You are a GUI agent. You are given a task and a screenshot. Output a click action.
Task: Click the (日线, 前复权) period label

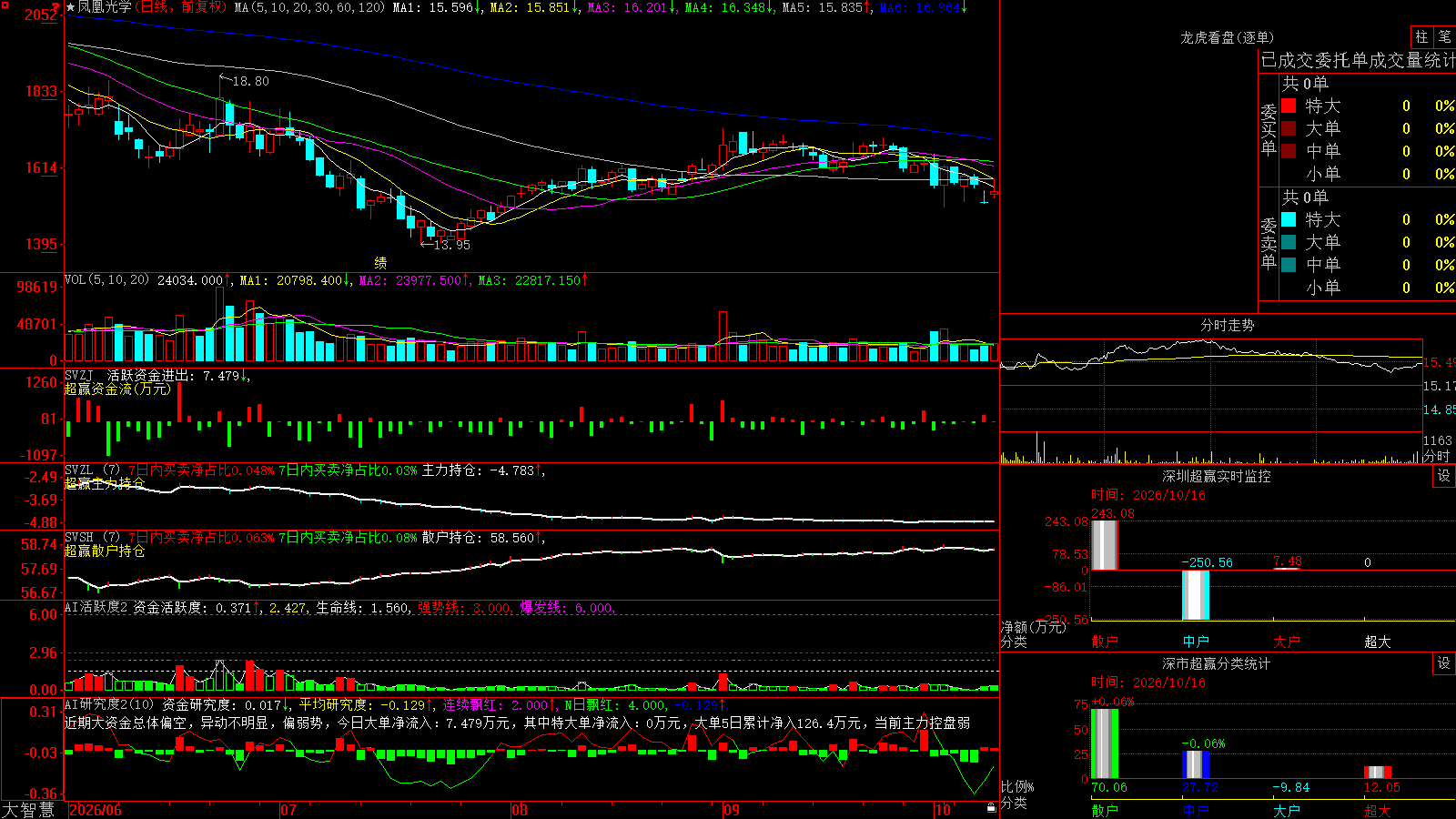click(x=182, y=7)
